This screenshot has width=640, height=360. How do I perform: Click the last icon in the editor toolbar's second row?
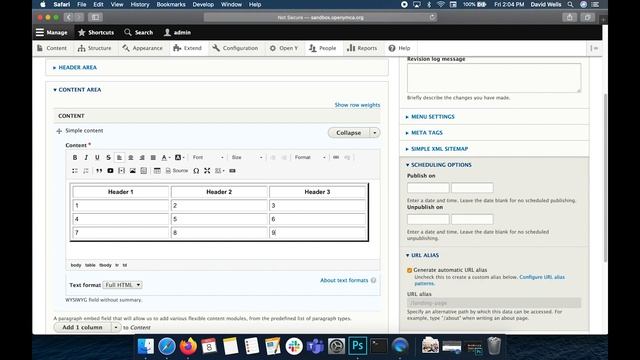point(232,171)
